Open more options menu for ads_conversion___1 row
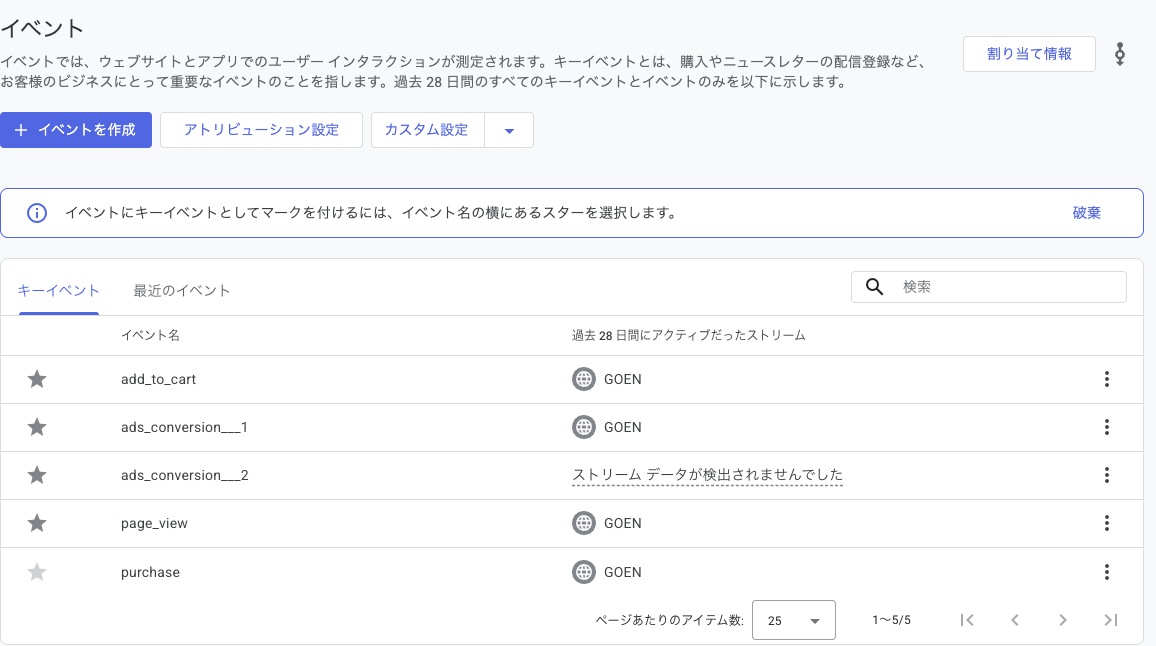This screenshot has height=646, width=1156. [x=1107, y=427]
